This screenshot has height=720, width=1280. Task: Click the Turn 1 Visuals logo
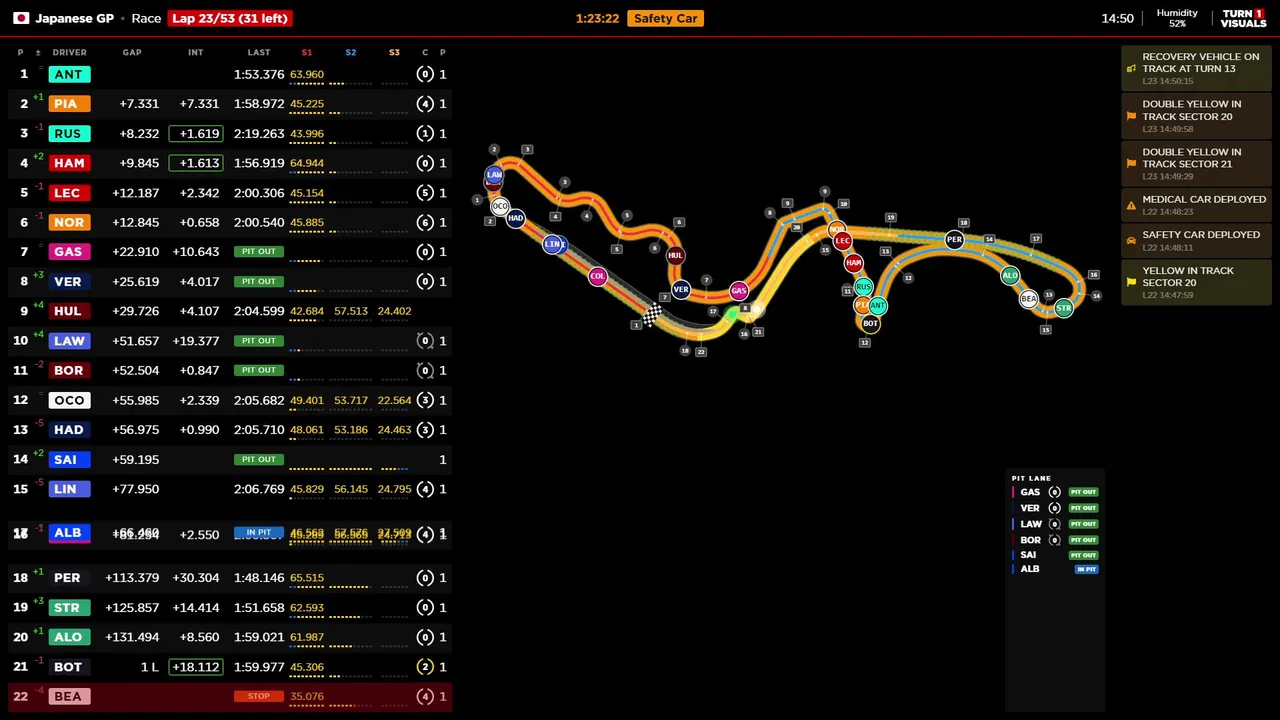1244,18
